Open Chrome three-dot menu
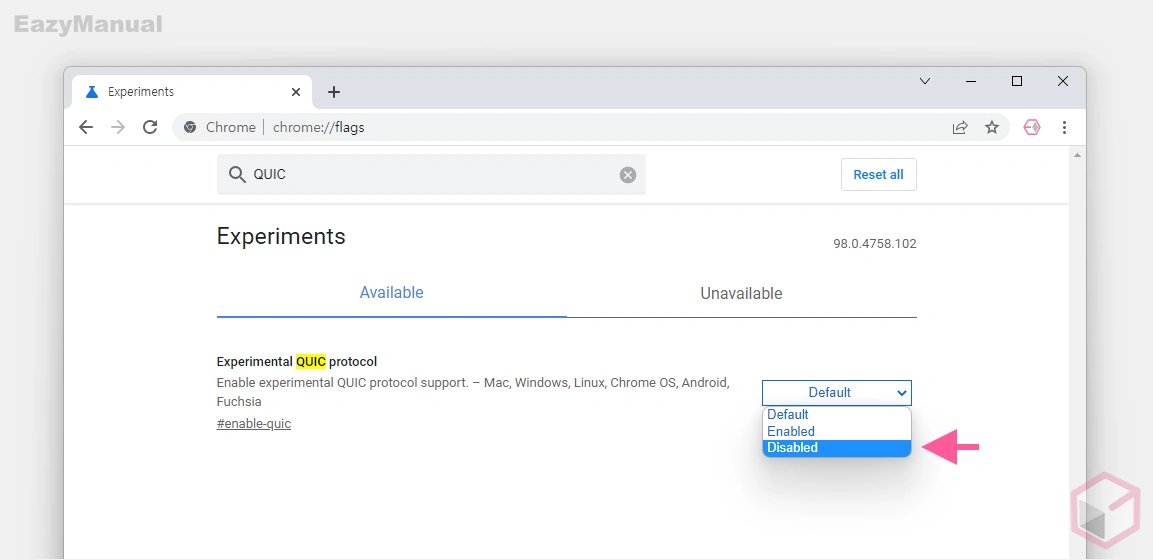 pyautogui.click(x=1064, y=127)
